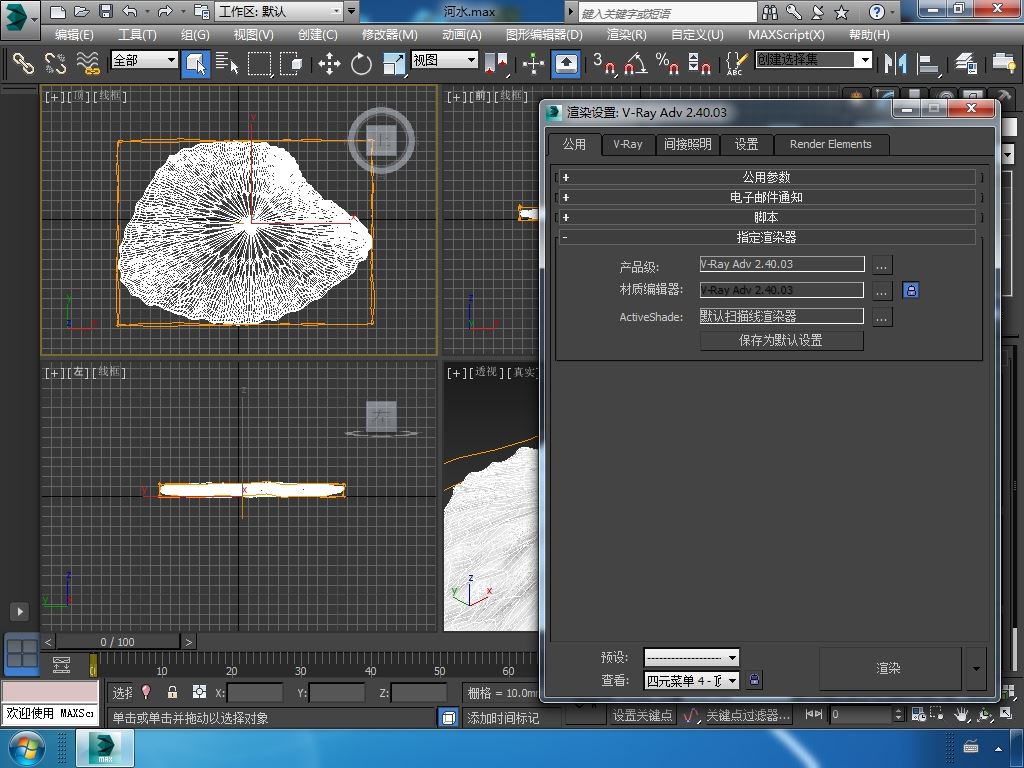The width and height of the screenshot is (1024, 768).
Task: Open Layer Manager from toolbar
Action: (965, 63)
